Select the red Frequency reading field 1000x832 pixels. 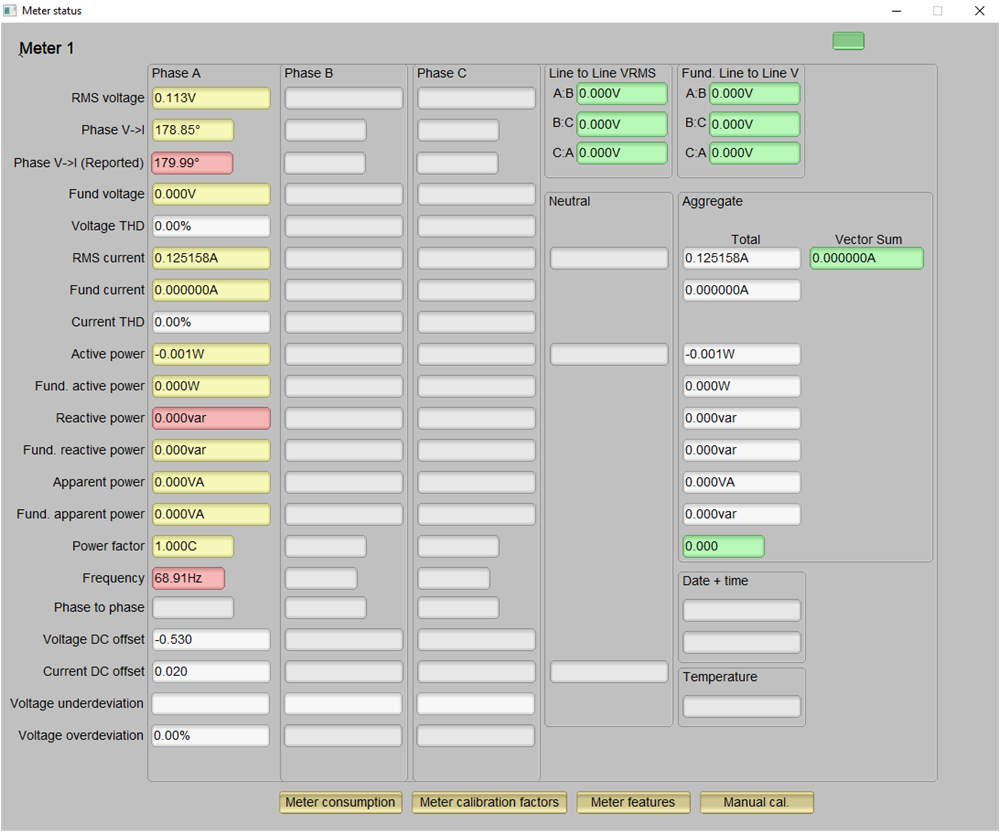[190, 578]
